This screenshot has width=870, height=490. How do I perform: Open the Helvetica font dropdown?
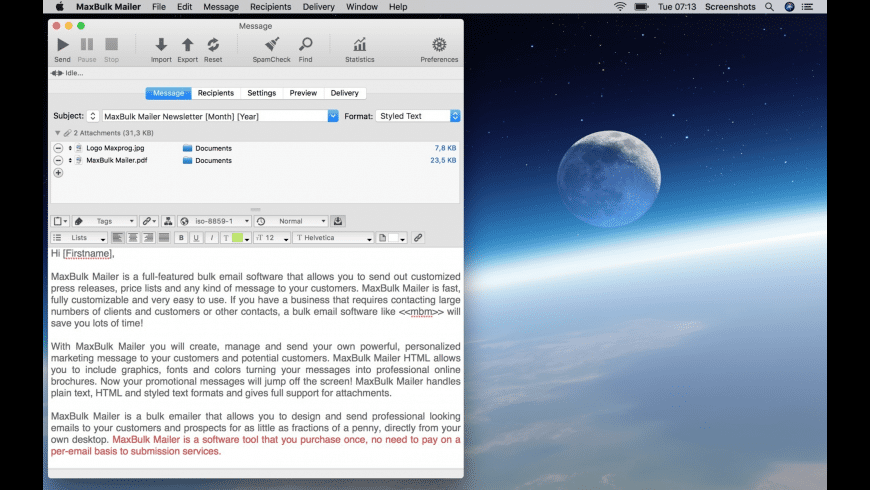click(x=333, y=238)
